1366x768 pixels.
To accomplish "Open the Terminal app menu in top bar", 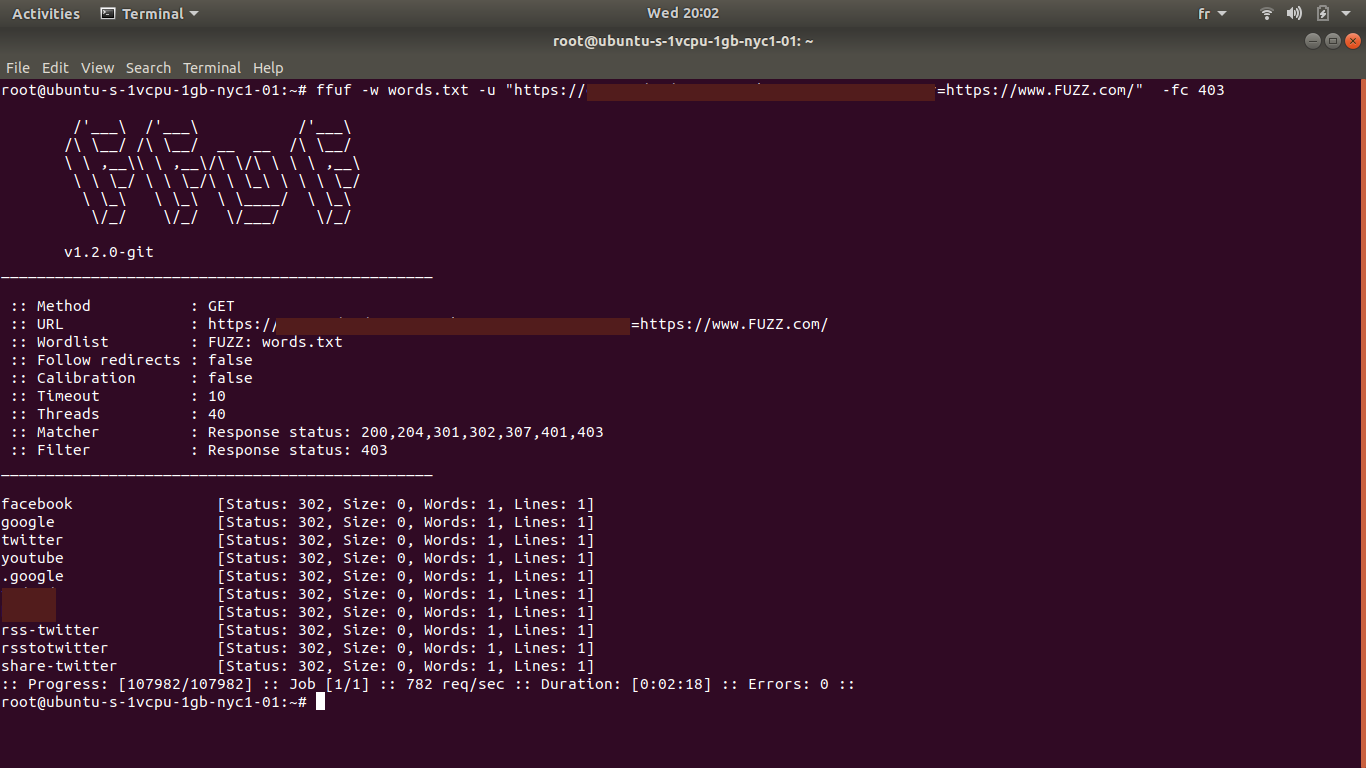I will (x=149, y=14).
